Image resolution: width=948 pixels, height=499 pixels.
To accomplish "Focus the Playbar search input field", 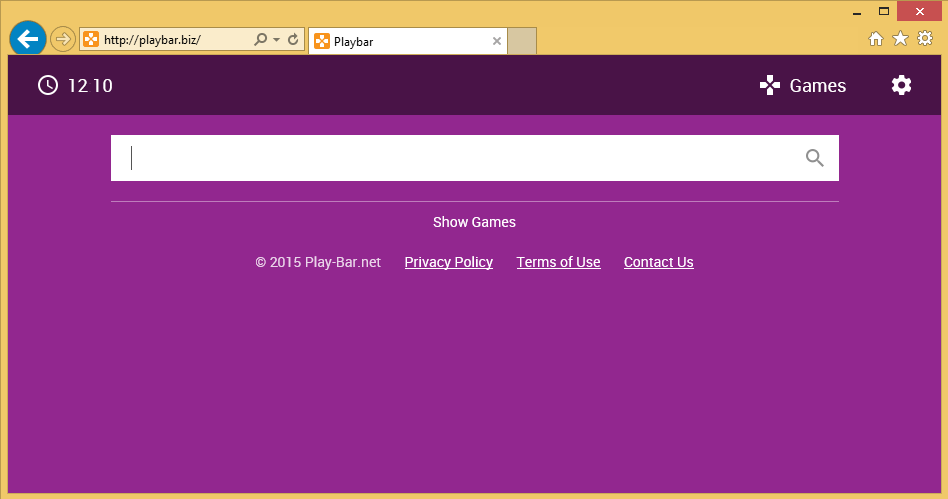I will tap(460, 158).
